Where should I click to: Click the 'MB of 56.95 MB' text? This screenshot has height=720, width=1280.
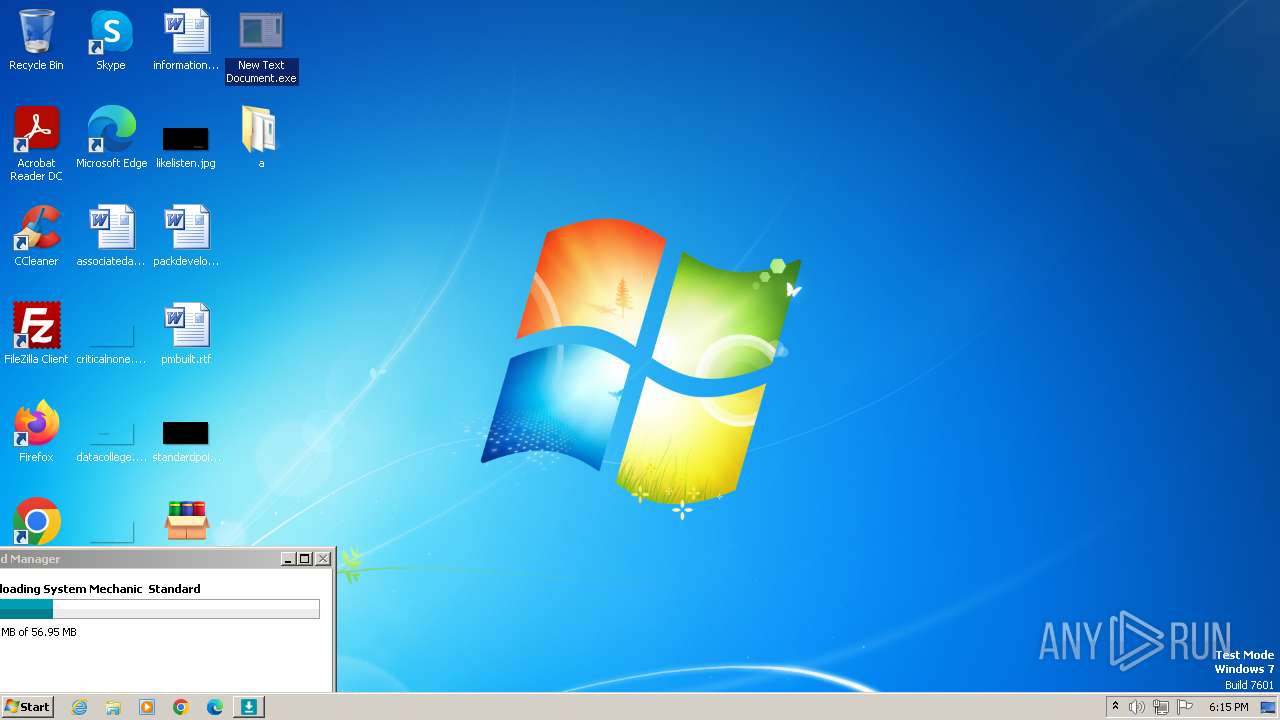coord(39,632)
